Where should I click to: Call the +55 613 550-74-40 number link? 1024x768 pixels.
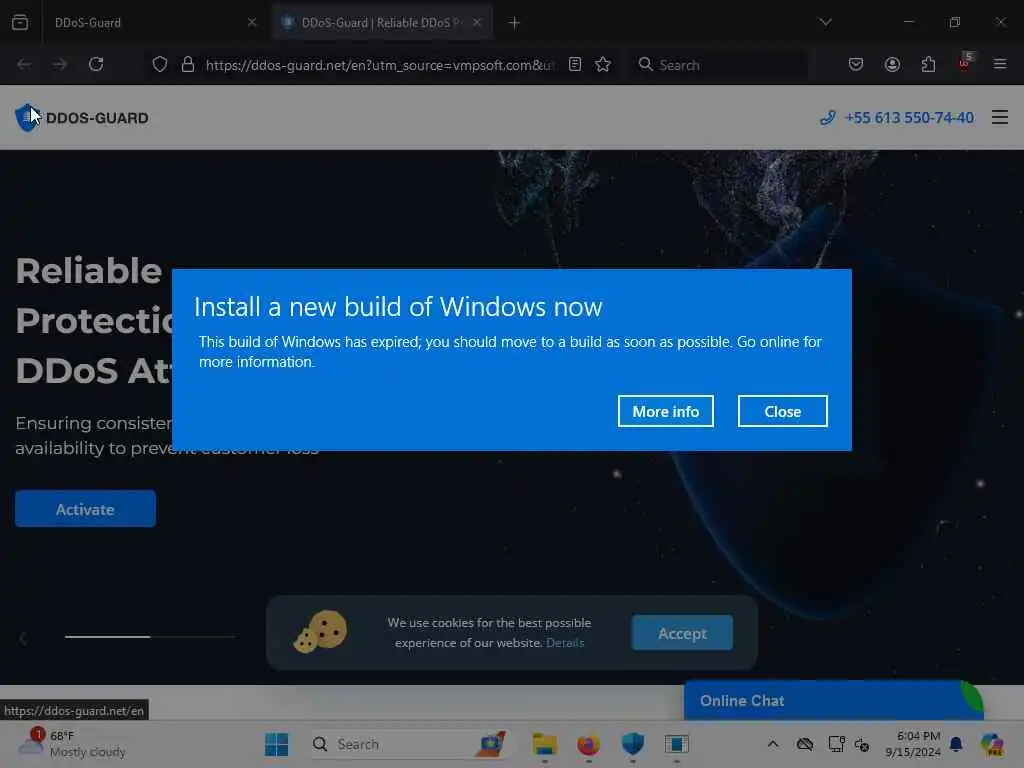tap(897, 118)
